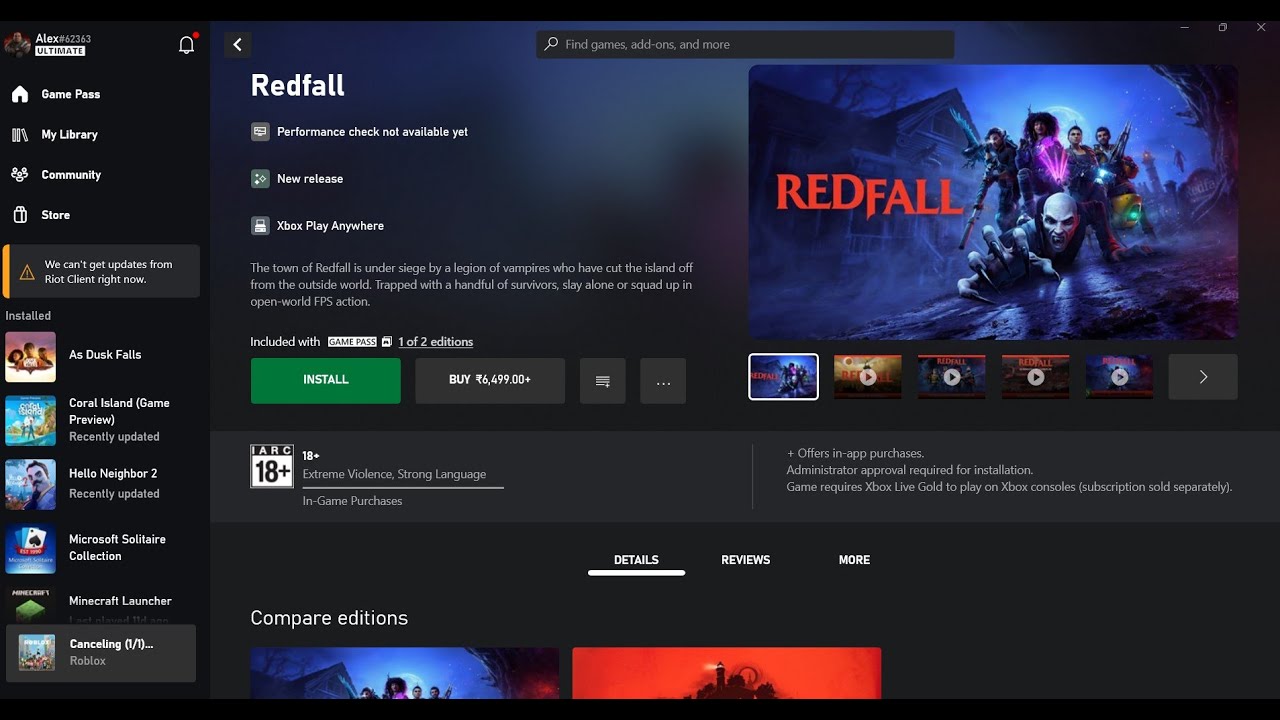Click the Hello Neighbor 2 game cover
Screen dimensions: 1280x720
(30, 484)
